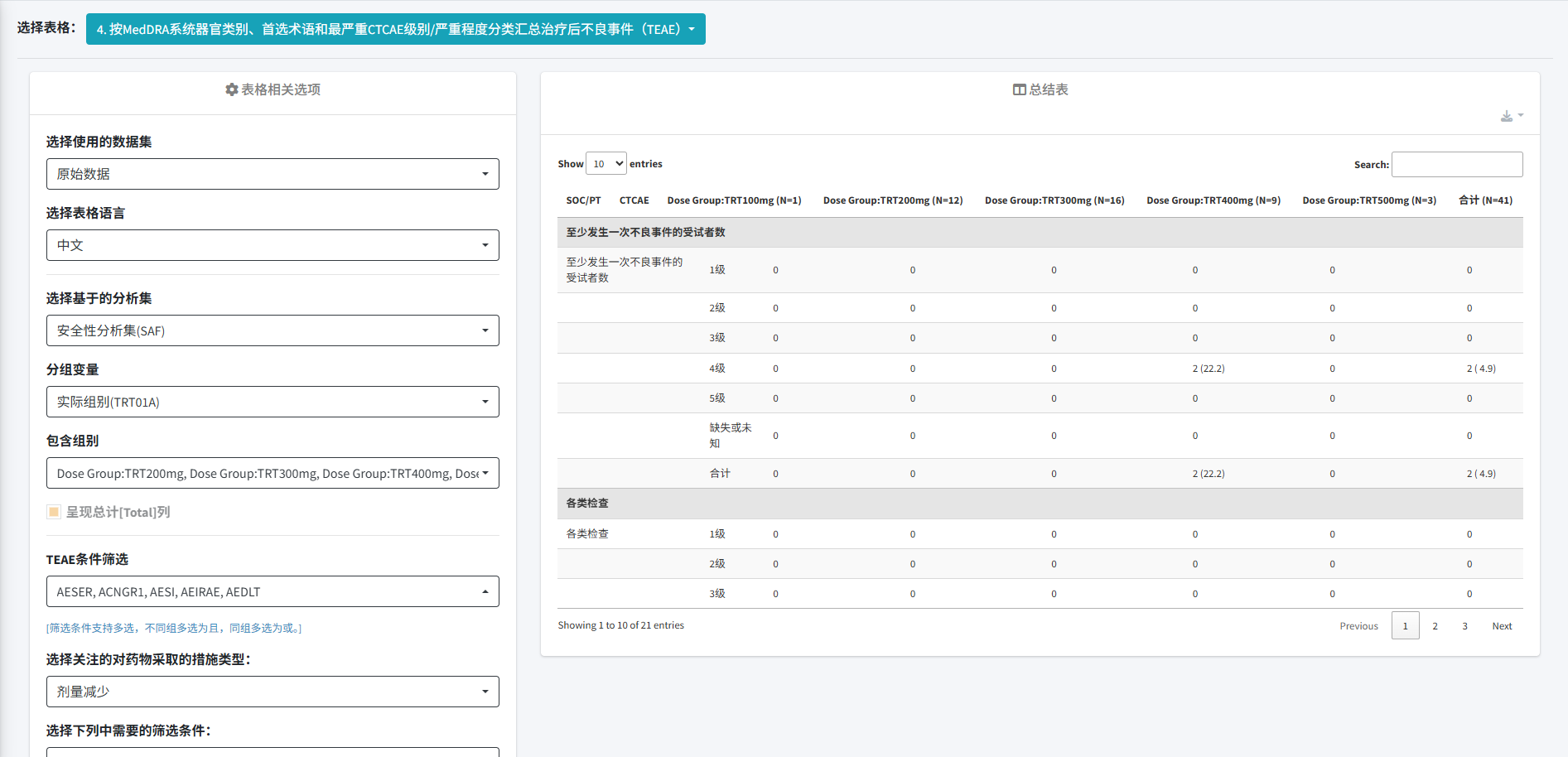
Task: Open the 包含组别 dose group multi-select
Action: (x=273, y=473)
